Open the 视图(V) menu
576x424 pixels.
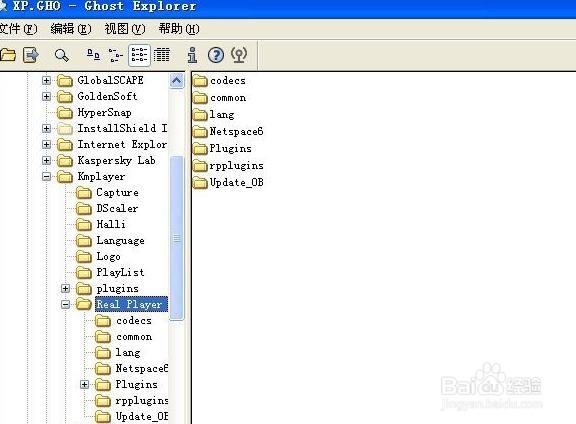125,29
